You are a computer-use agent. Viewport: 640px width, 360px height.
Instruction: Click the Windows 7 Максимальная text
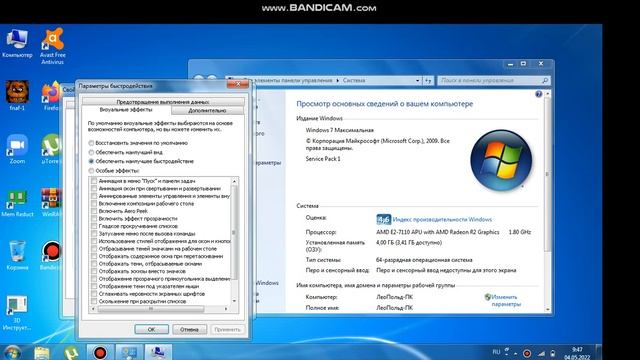(x=340, y=130)
